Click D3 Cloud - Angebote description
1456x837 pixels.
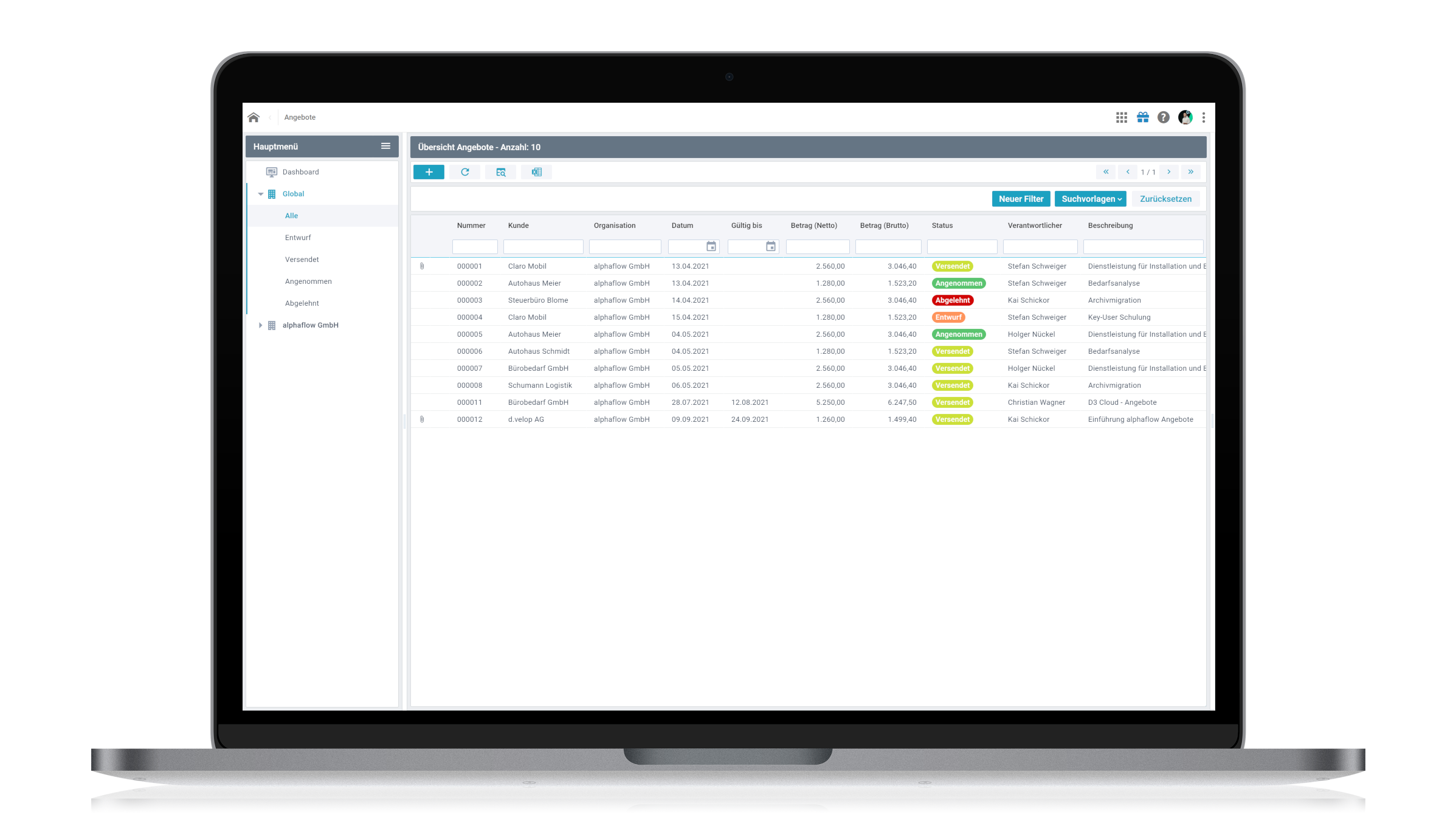pyautogui.click(x=1122, y=402)
